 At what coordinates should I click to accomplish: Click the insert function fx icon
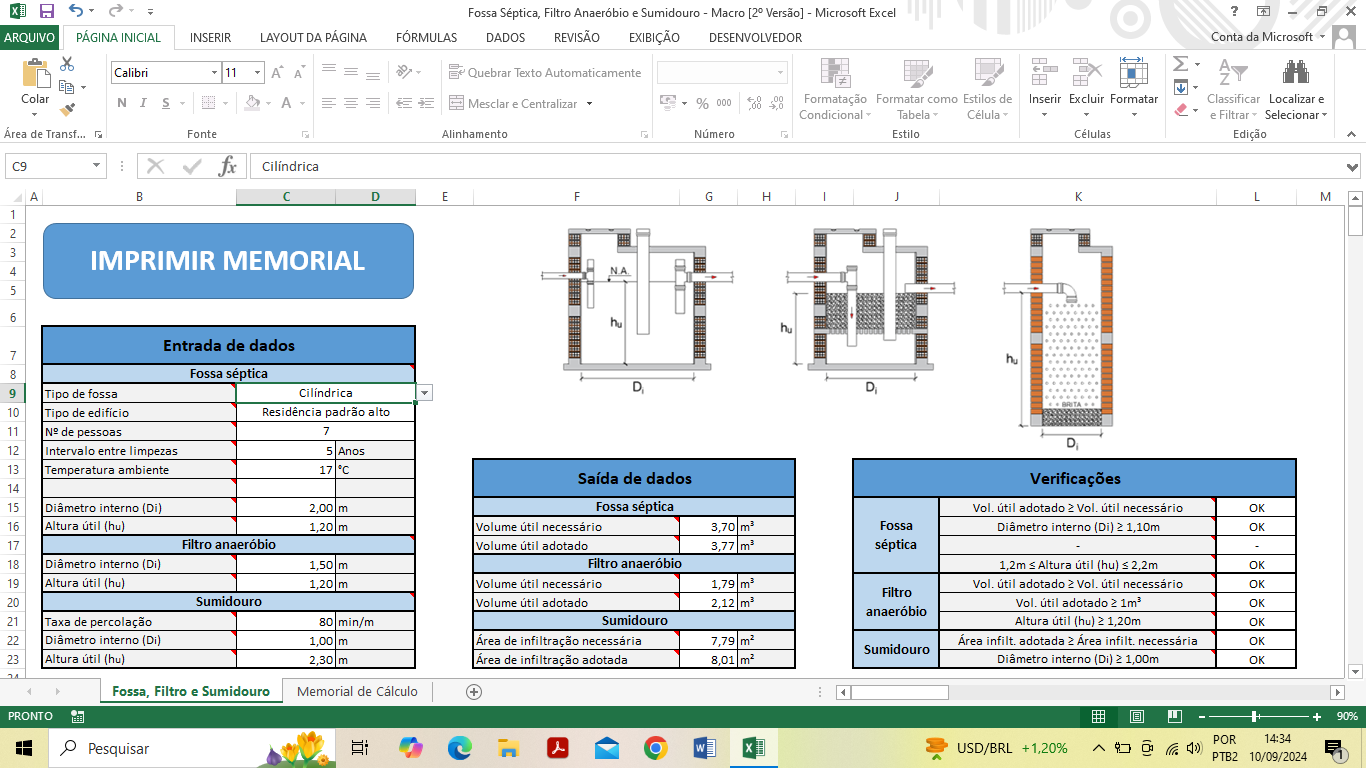tap(227, 166)
